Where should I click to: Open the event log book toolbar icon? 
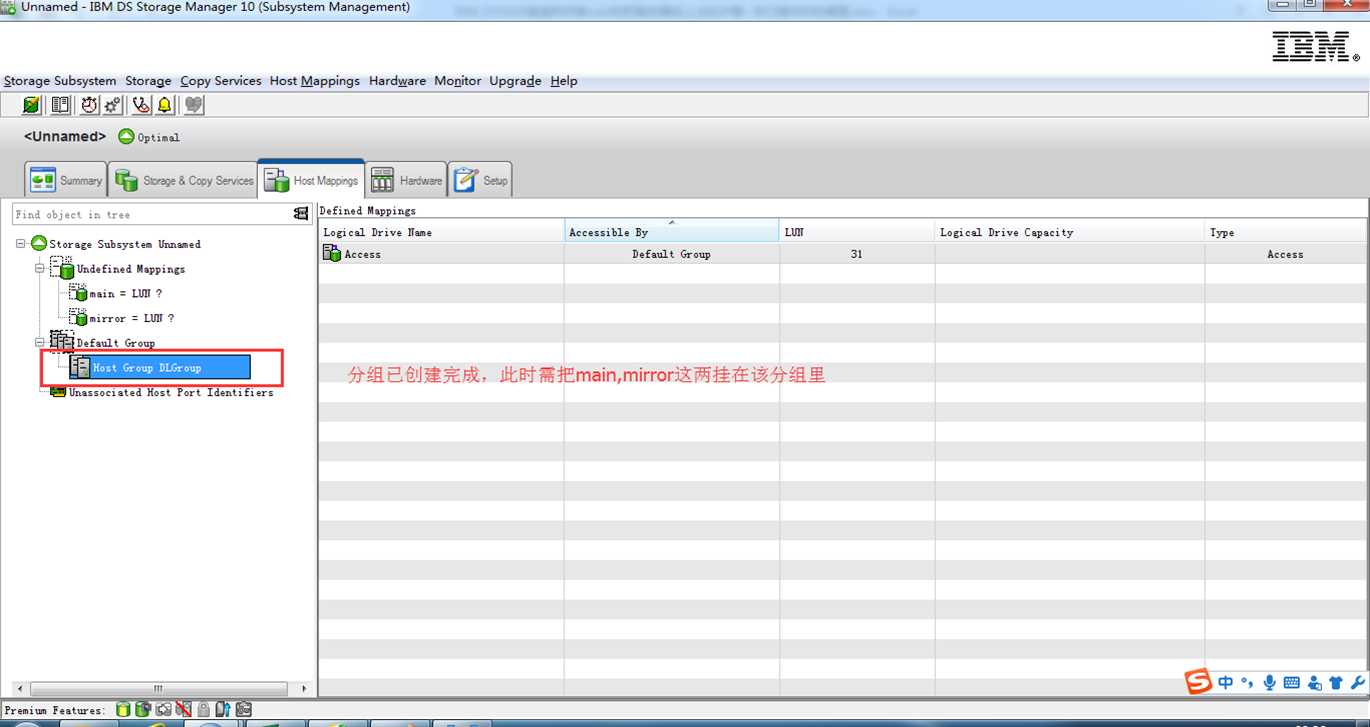60,105
